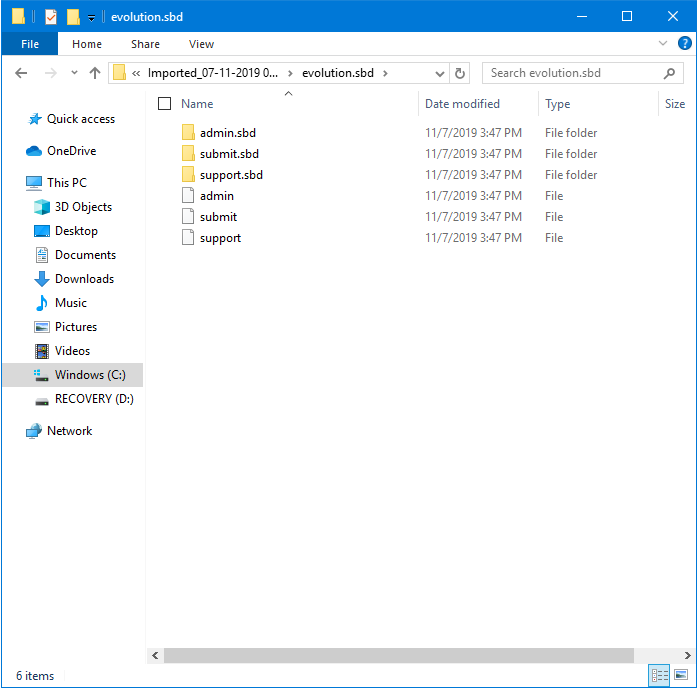This screenshot has width=698, height=689.
Task: Click the admin file name
Action: pos(217,196)
